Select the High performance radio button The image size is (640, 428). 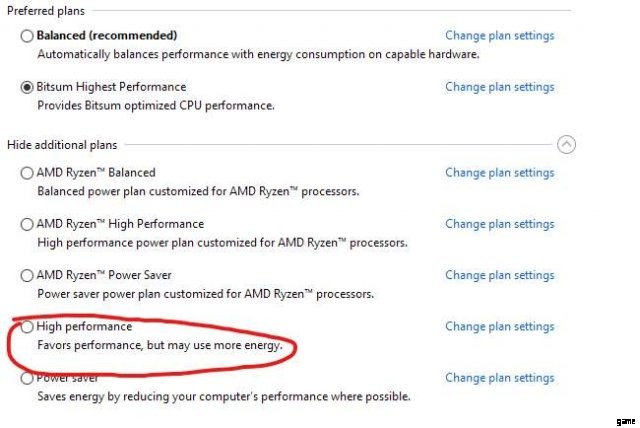(x=27, y=327)
